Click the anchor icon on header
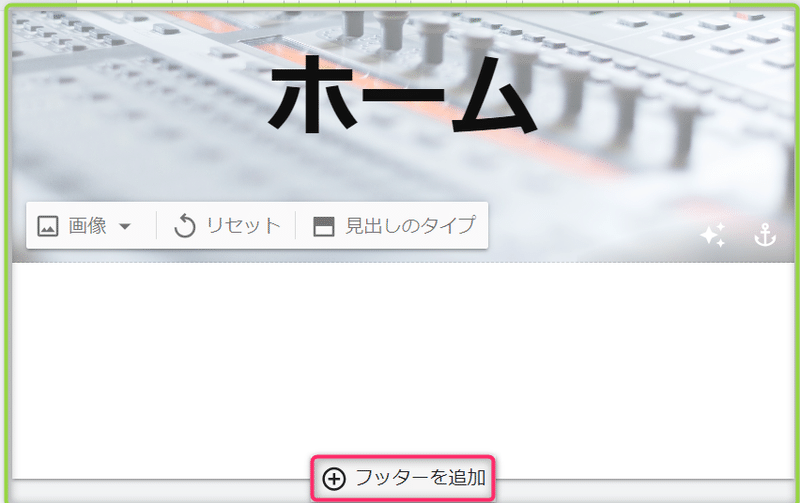The width and height of the screenshot is (800, 503). (x=765, y=235)
